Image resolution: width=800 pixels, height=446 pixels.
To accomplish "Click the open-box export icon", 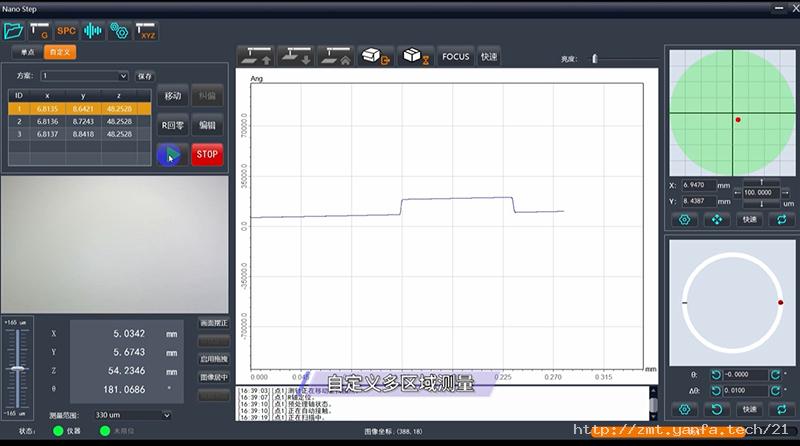I will (x=376, y=56).
